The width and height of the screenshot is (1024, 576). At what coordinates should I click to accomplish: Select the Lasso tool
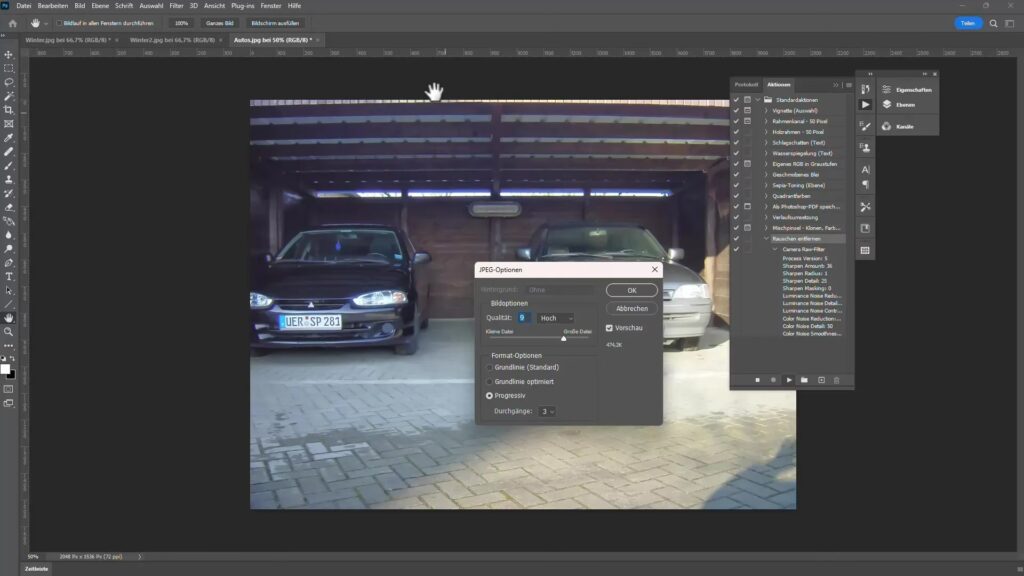pyautogui.click(x=9, y=82)
